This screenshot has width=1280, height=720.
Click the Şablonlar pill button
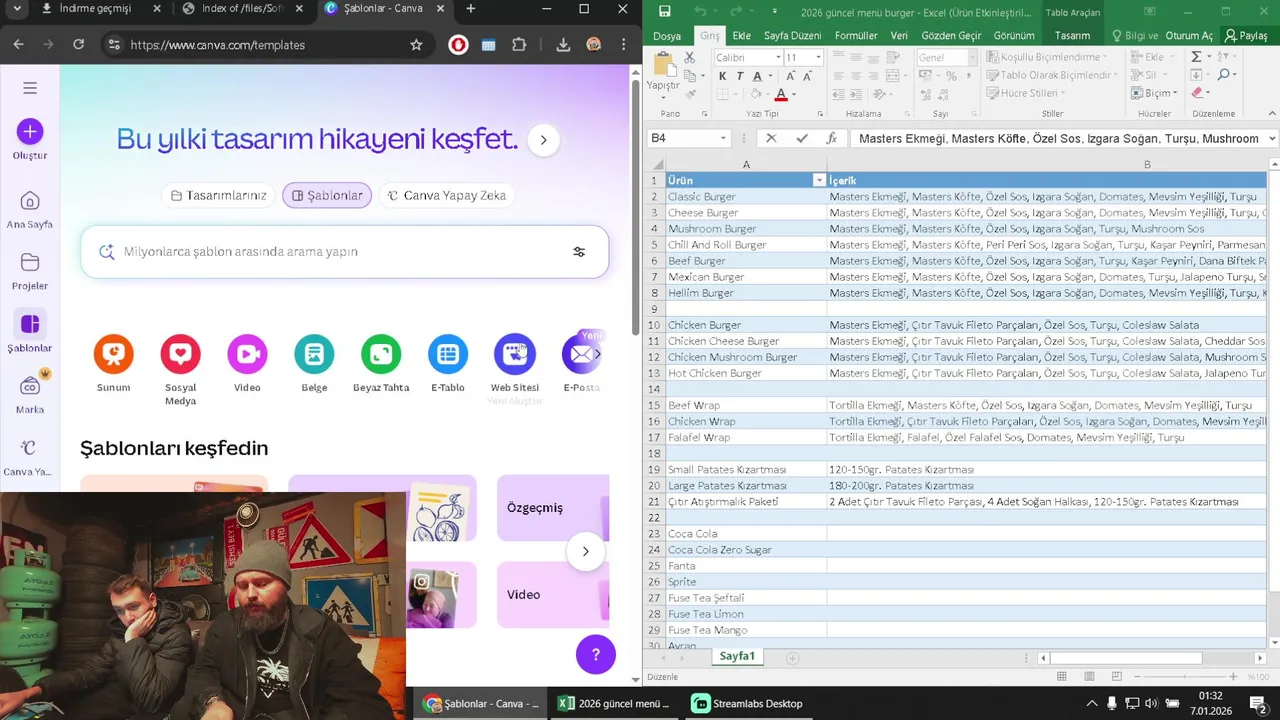(327, 196)
